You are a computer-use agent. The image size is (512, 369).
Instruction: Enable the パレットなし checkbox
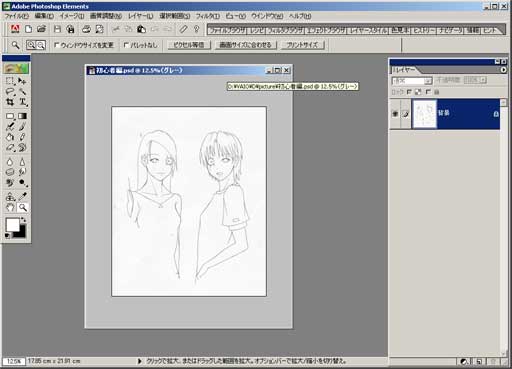pos(126,45)
